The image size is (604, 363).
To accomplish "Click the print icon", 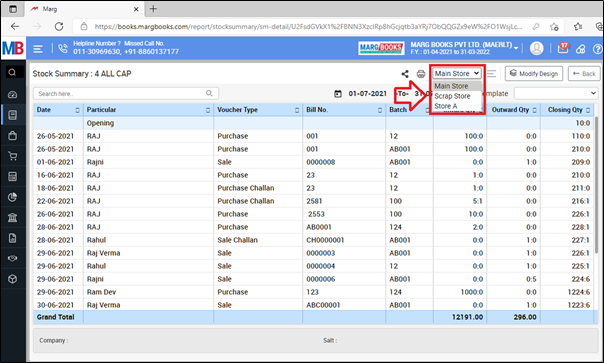I will (x=421, y=74).
